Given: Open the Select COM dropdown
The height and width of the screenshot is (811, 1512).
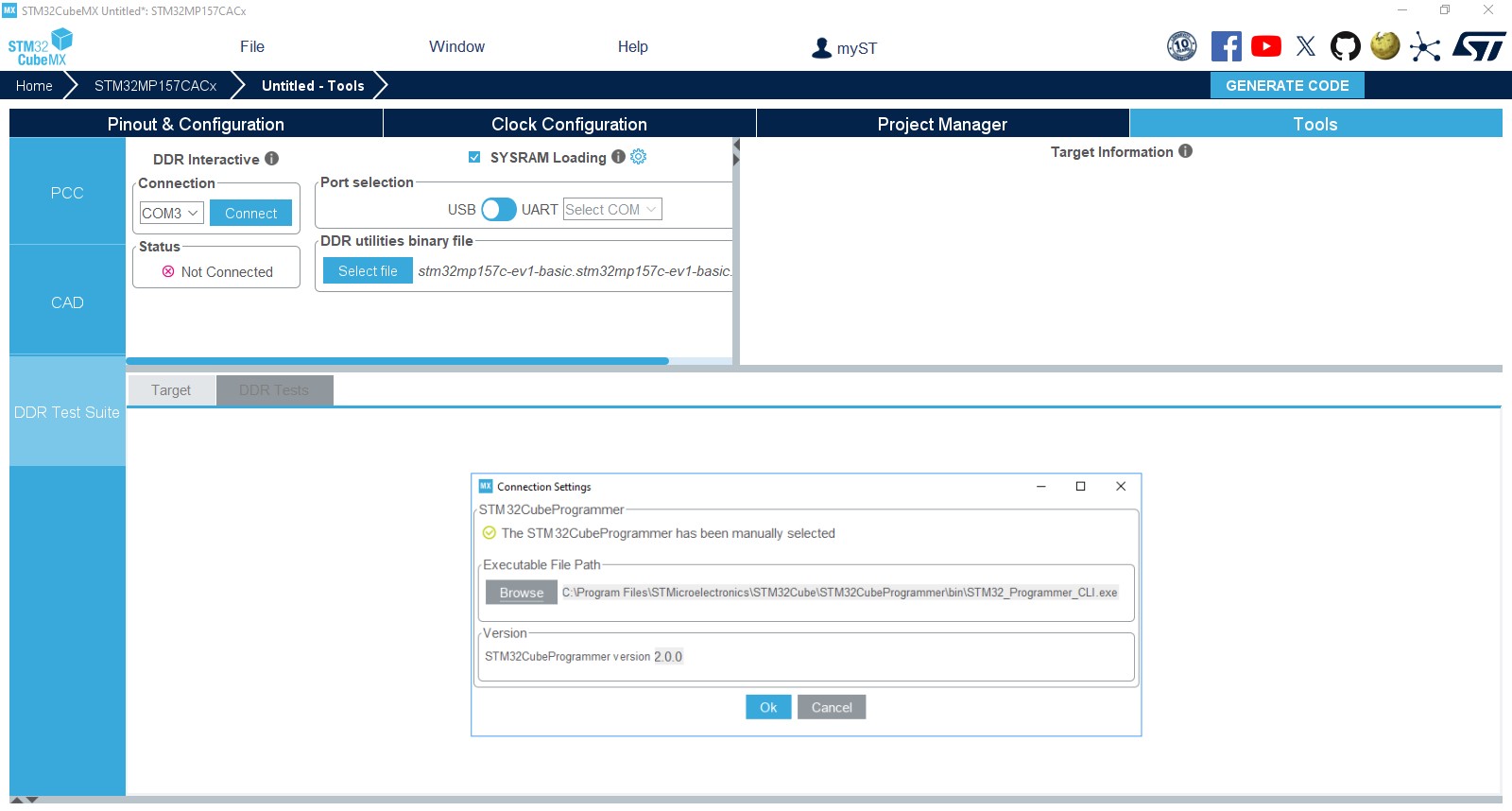Looking at the screenshot, I should click(612, 209).
